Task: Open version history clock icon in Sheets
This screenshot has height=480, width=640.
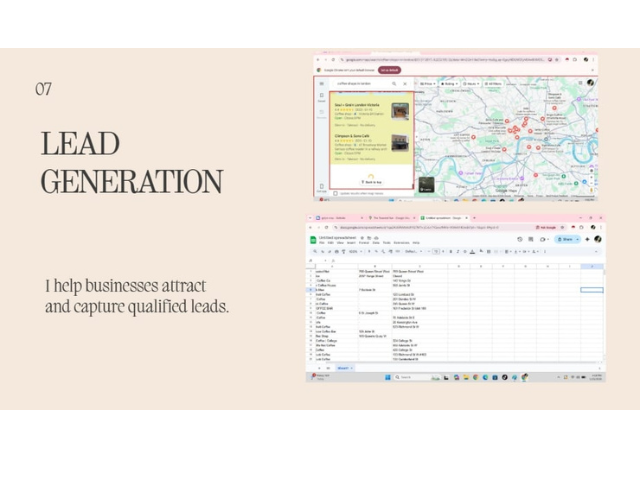Action: point(519,239)
